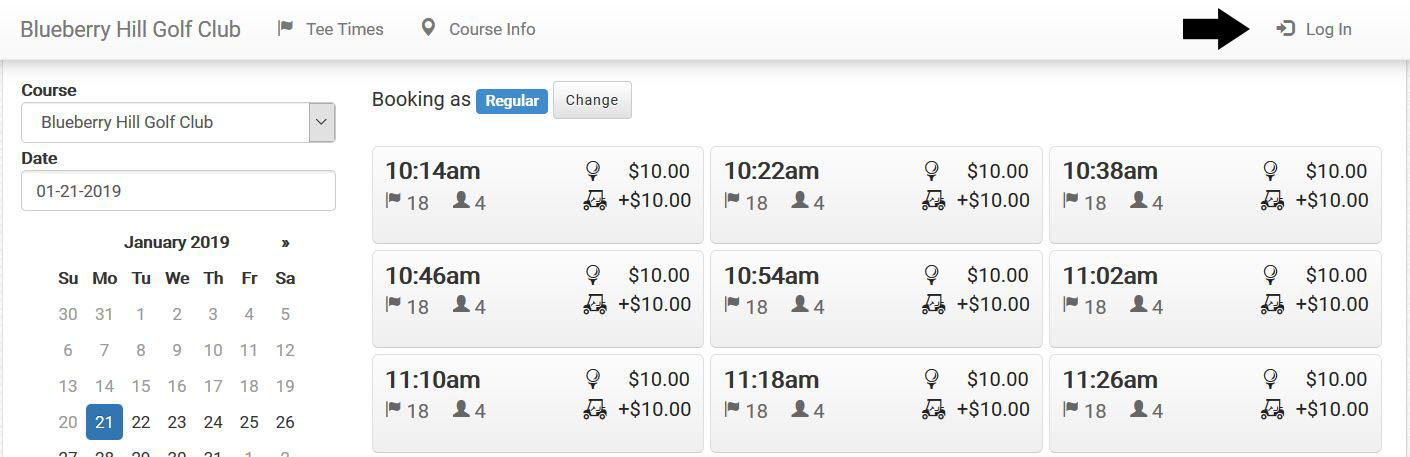This screenshot has width=1410, height=457.
Task: Open the Course dropdown arrow
Action: (x=320, y=122)
